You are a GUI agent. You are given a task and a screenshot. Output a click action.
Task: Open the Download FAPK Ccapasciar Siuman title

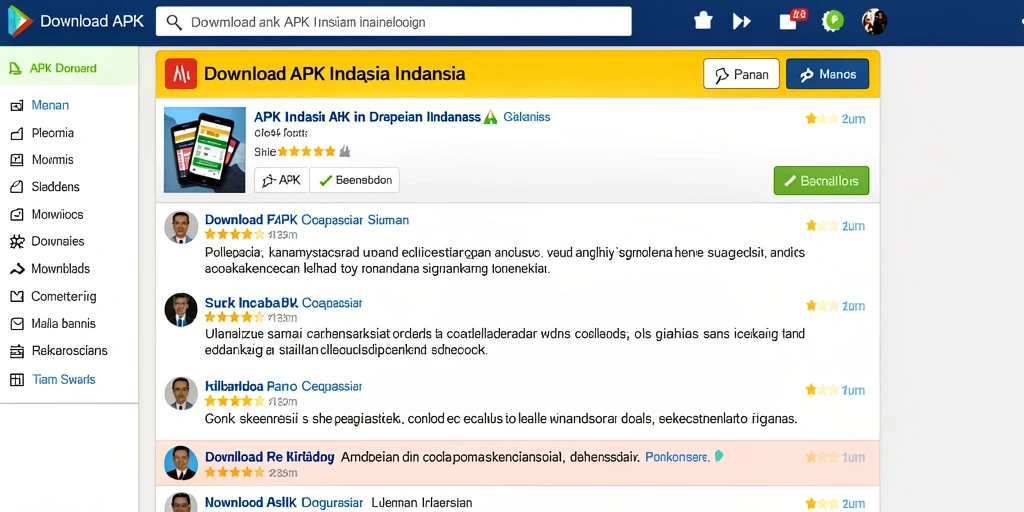click(x=307, y=220)
